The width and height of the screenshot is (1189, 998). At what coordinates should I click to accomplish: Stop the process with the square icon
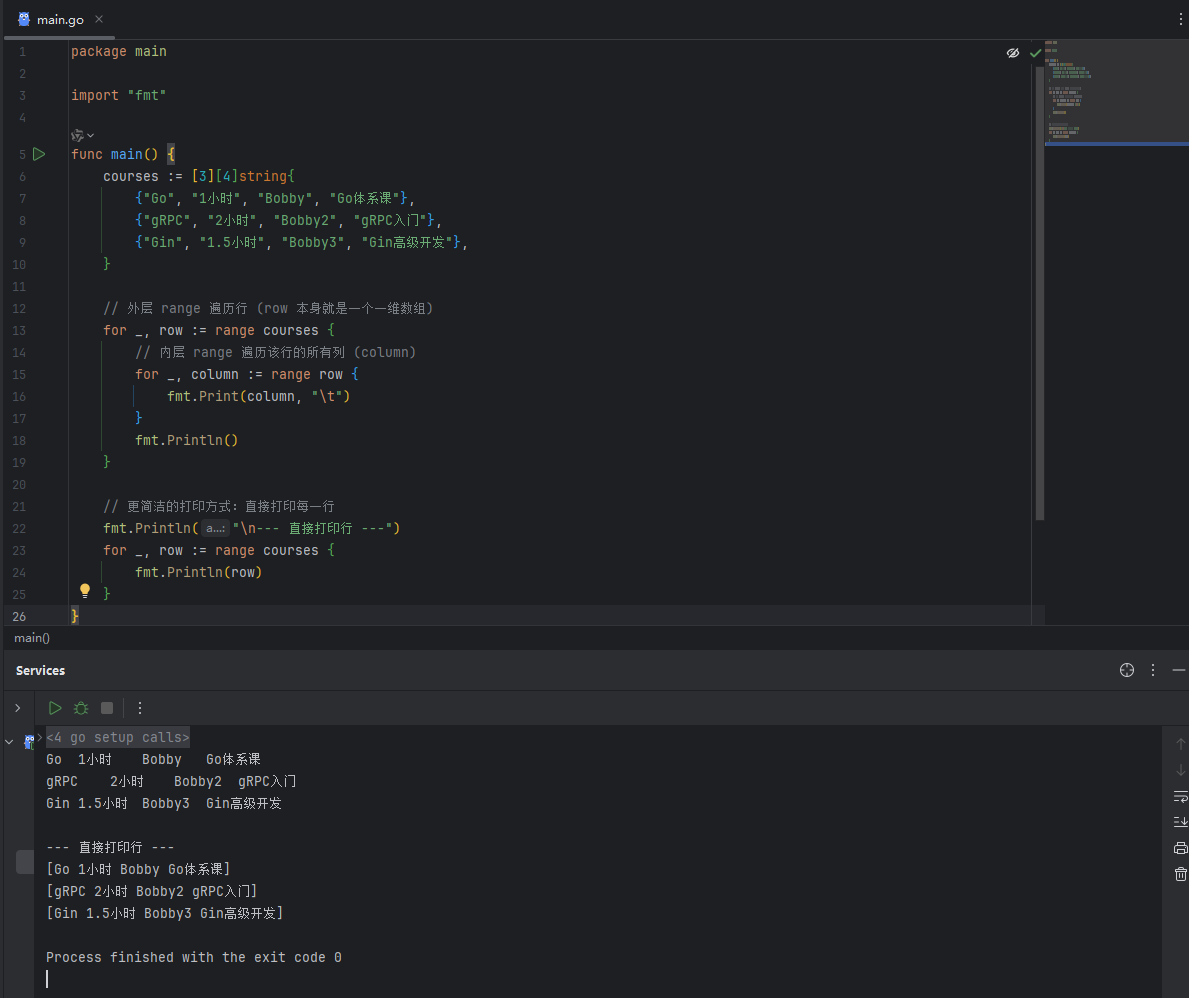107,708
